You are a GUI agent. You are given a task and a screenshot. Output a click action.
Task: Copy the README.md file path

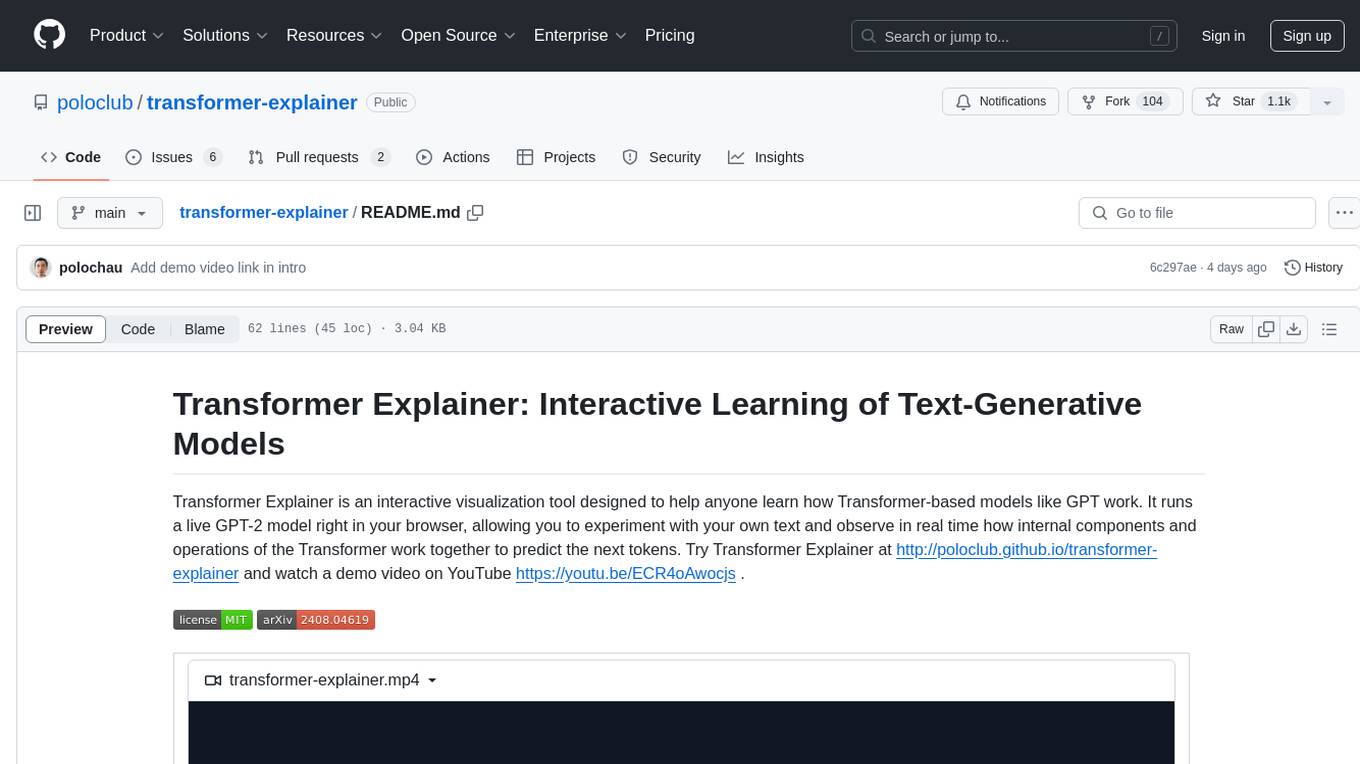476,213
